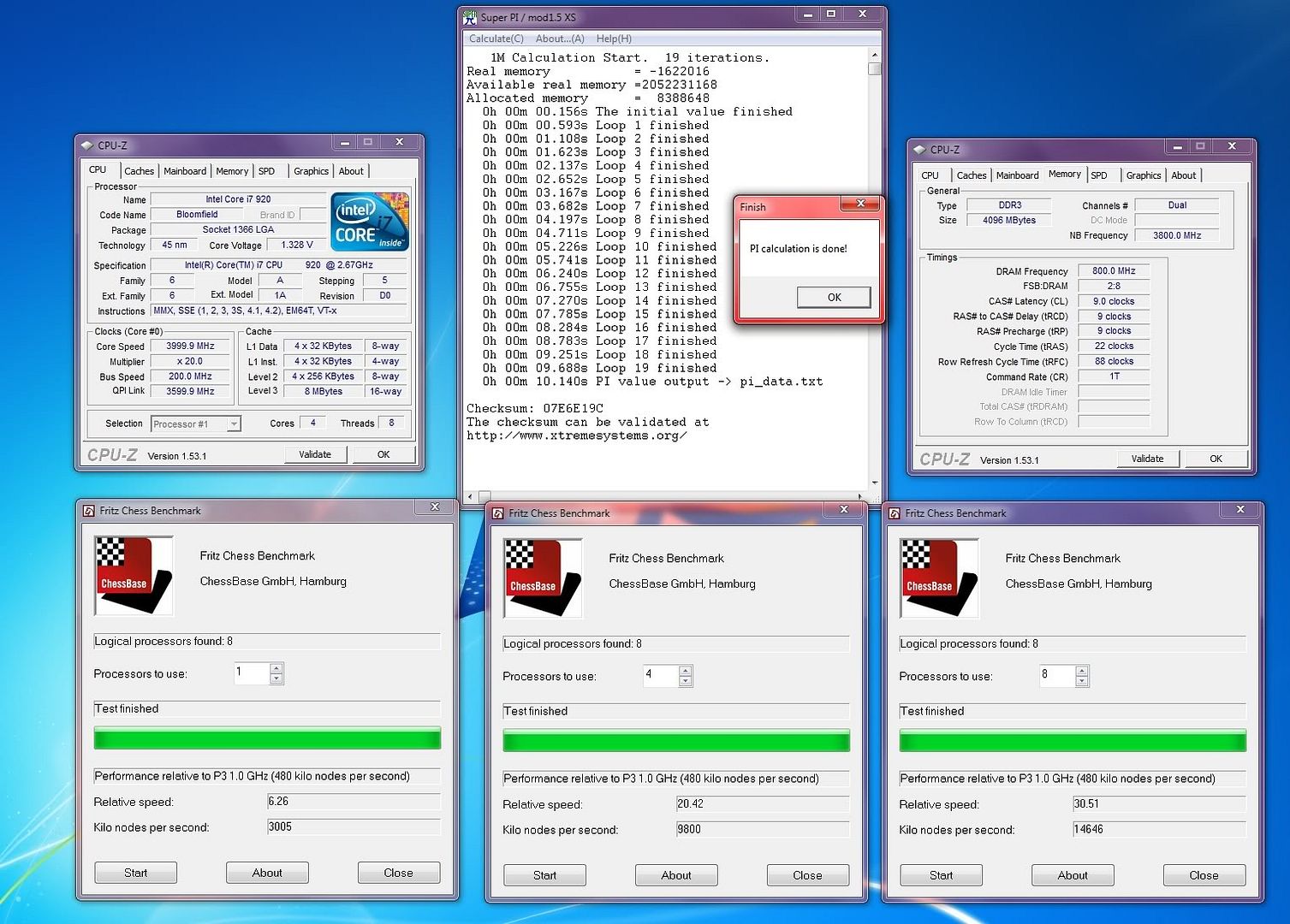Image resolution: width=1290 pixels, height=924 pixels.
Task: Click processors to use field showing 4
Action: 661,676
